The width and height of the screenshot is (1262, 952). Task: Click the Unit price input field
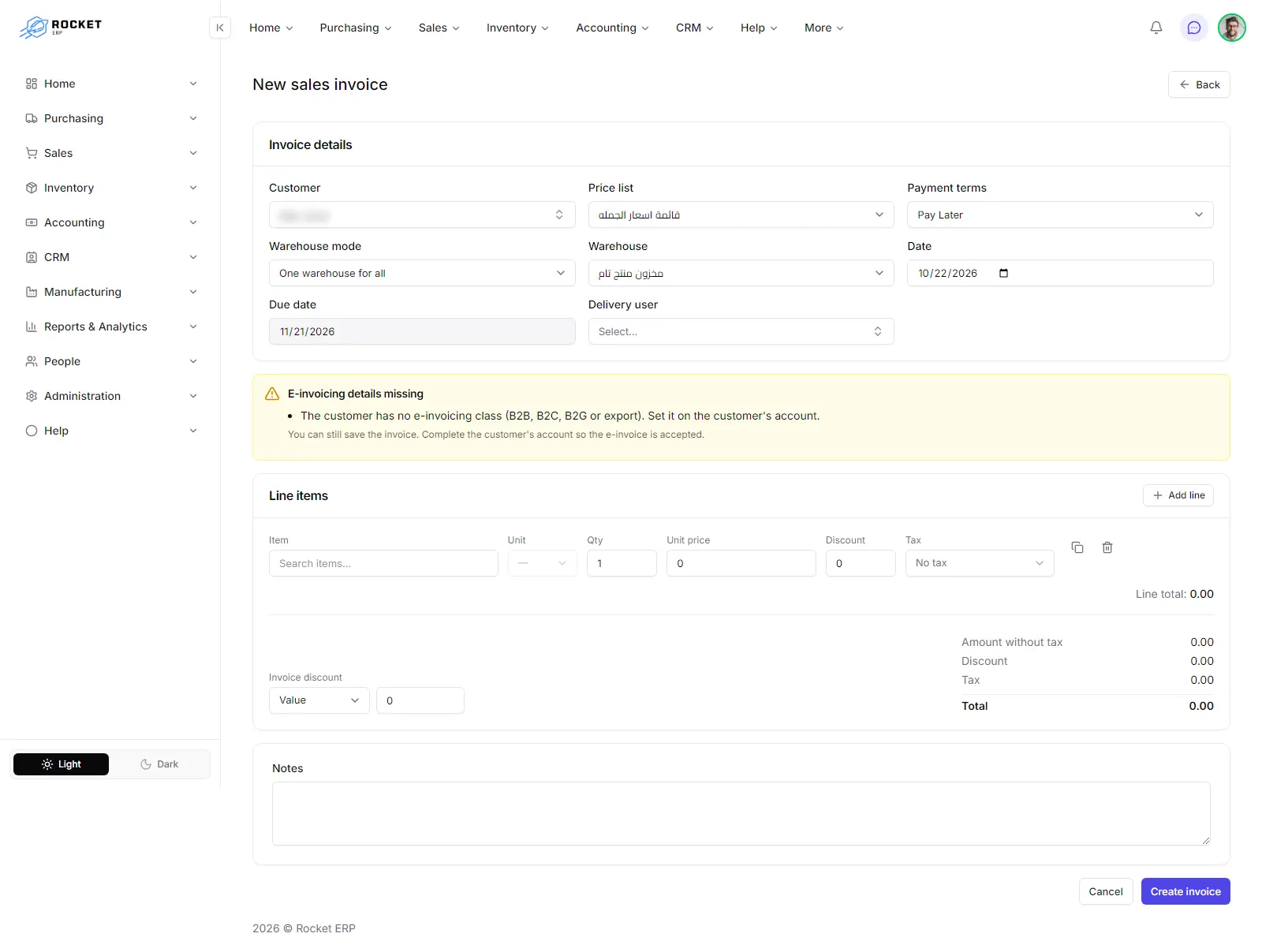tap(741, 563)
